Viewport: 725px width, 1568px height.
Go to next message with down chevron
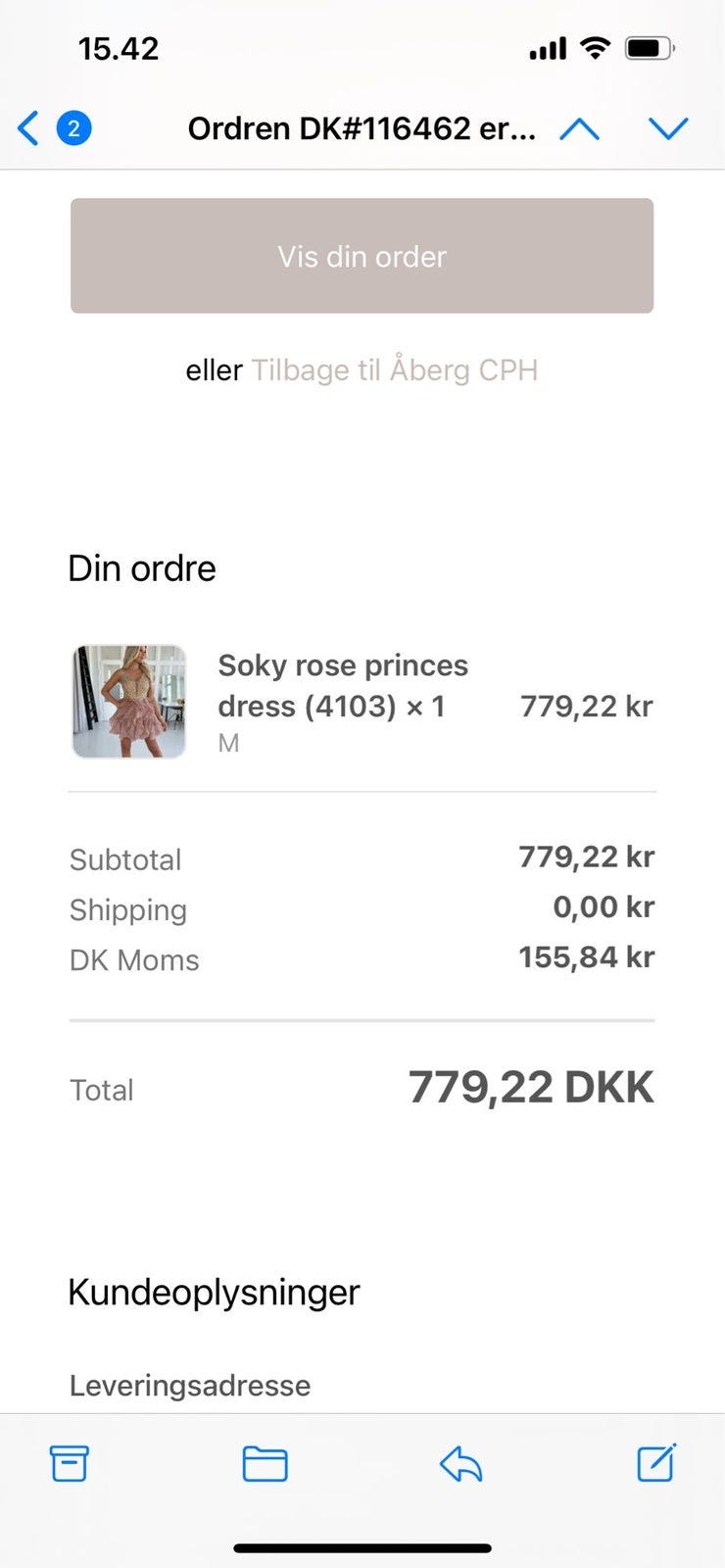point(668,128)
